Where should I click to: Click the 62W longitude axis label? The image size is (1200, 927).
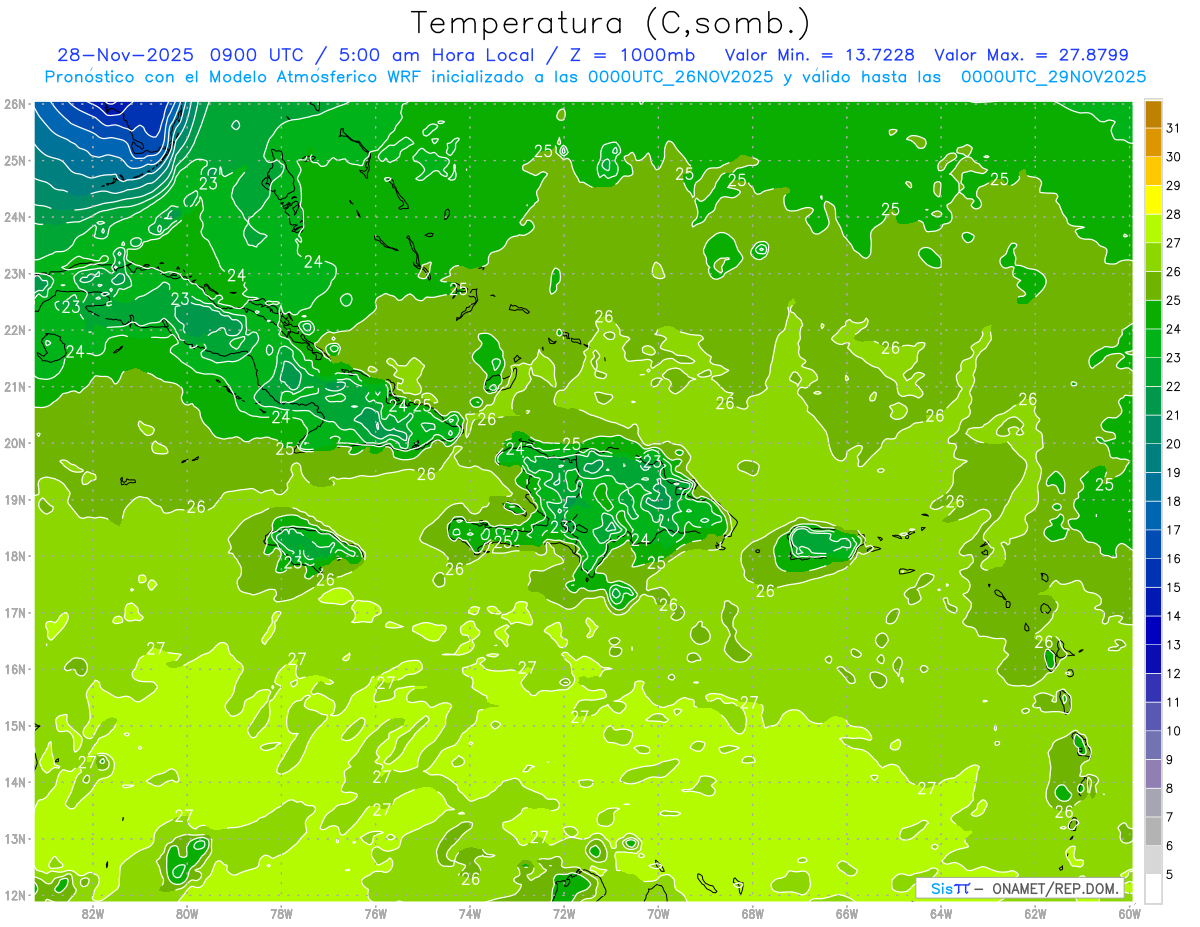(1035, 912)
